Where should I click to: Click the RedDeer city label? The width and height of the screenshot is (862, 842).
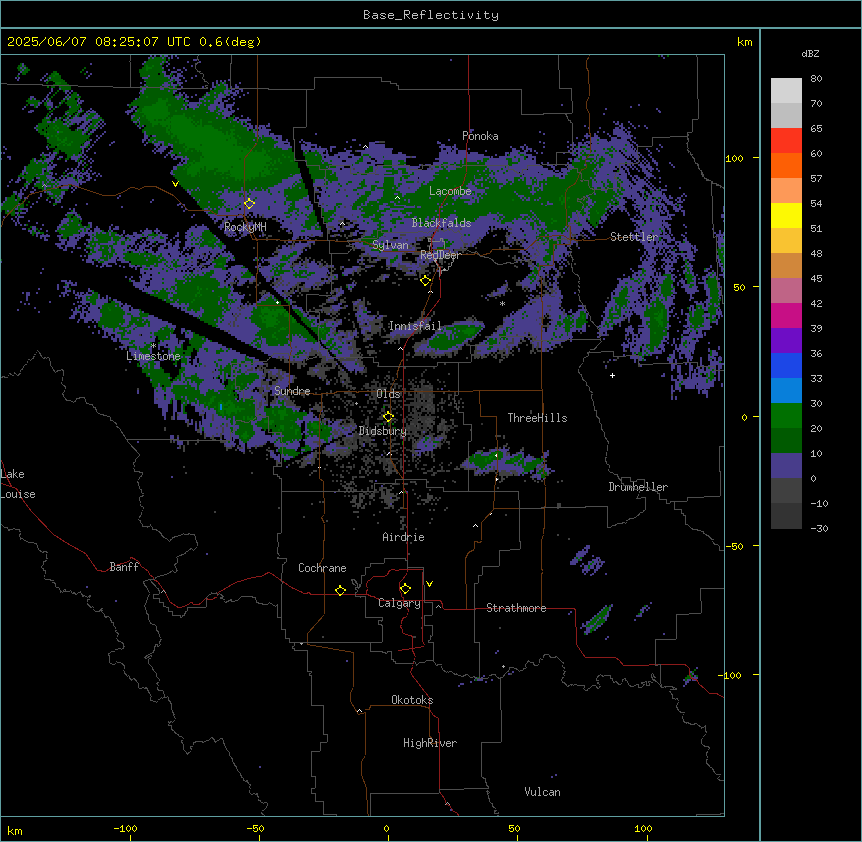coord(440,255)
